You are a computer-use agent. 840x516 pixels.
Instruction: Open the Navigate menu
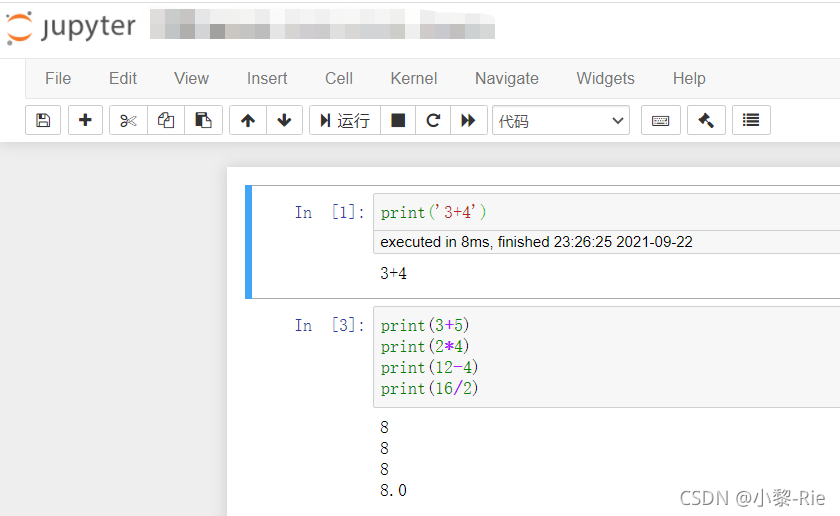(507, 78)
